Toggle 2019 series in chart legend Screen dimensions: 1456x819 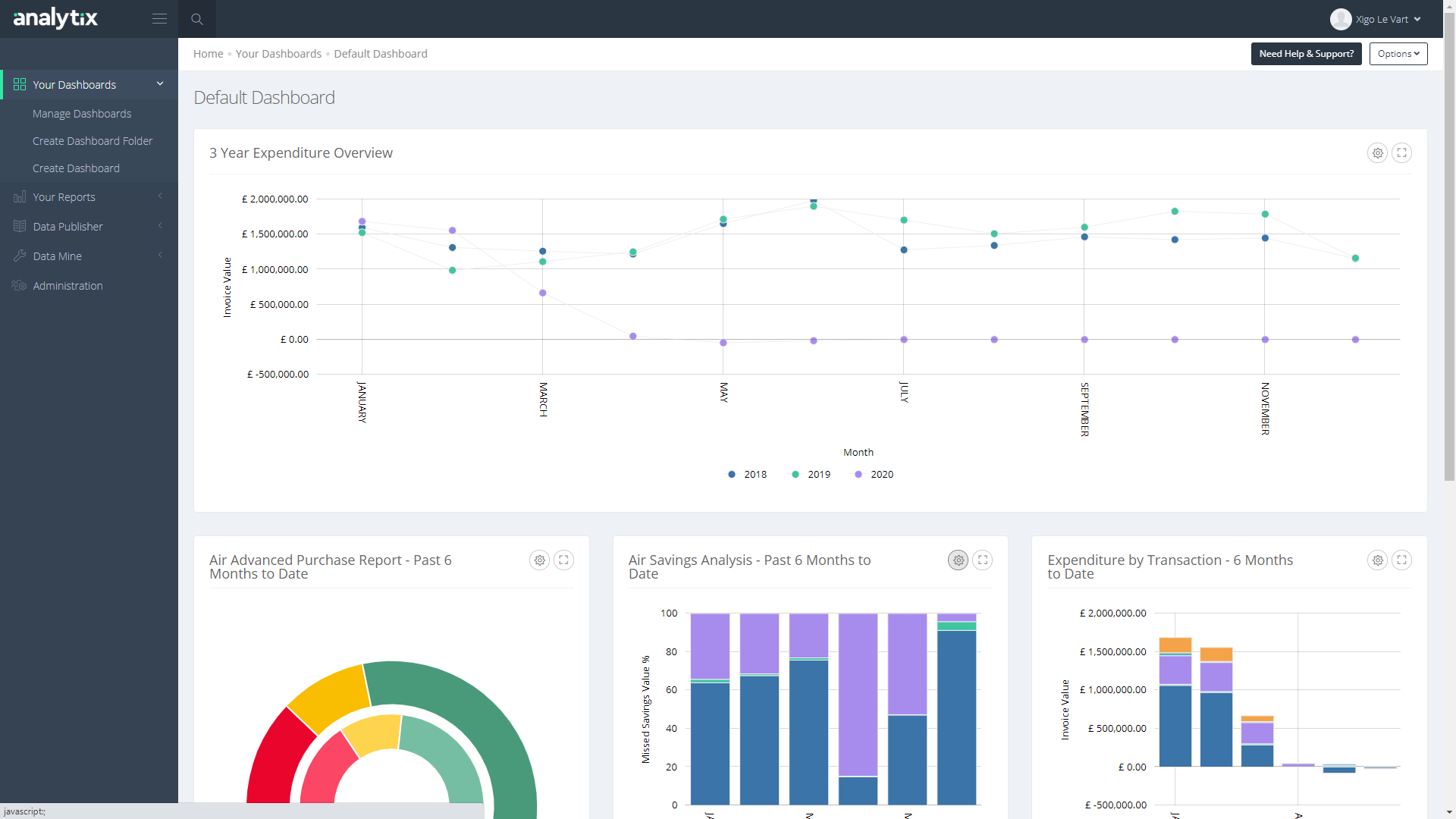click(x=811, y=475)
